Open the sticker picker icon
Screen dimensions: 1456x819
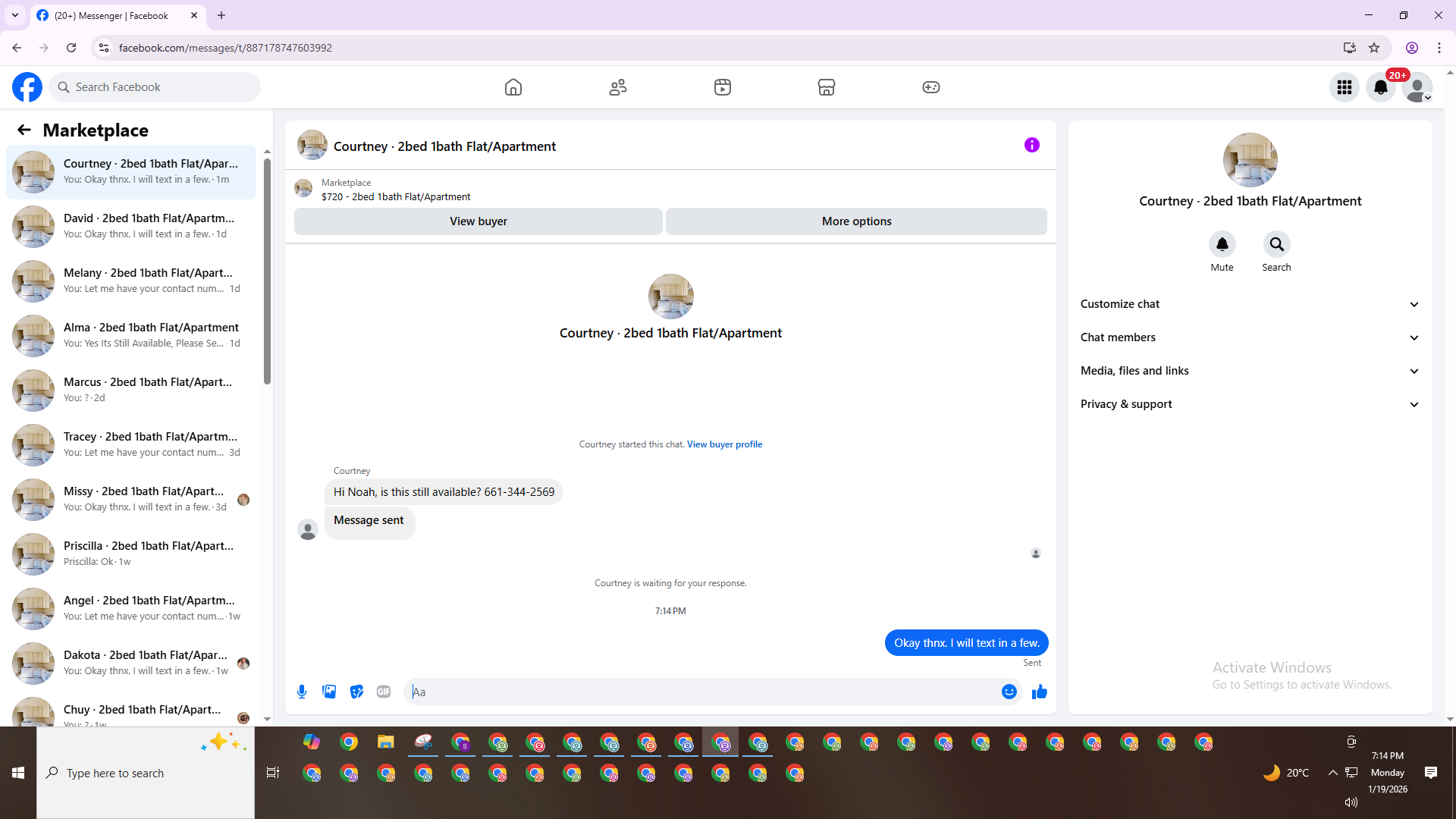point(356,692)
